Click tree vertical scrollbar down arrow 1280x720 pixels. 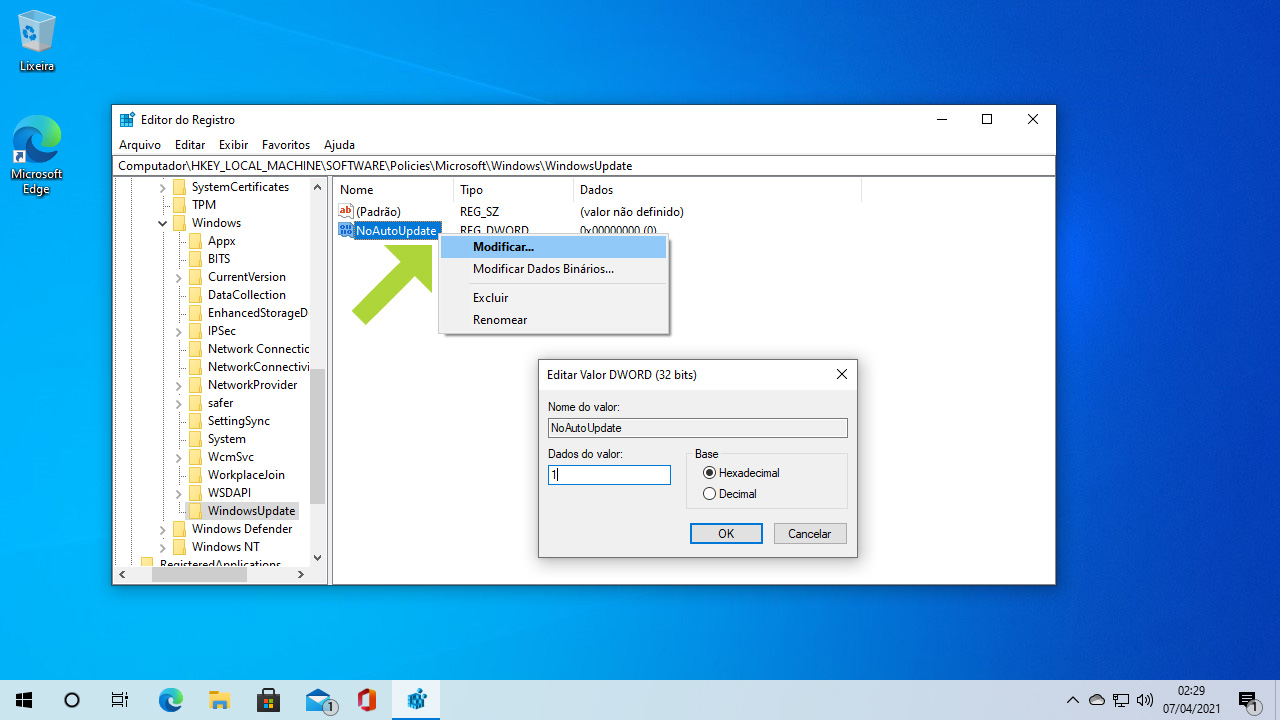point(318,558)
